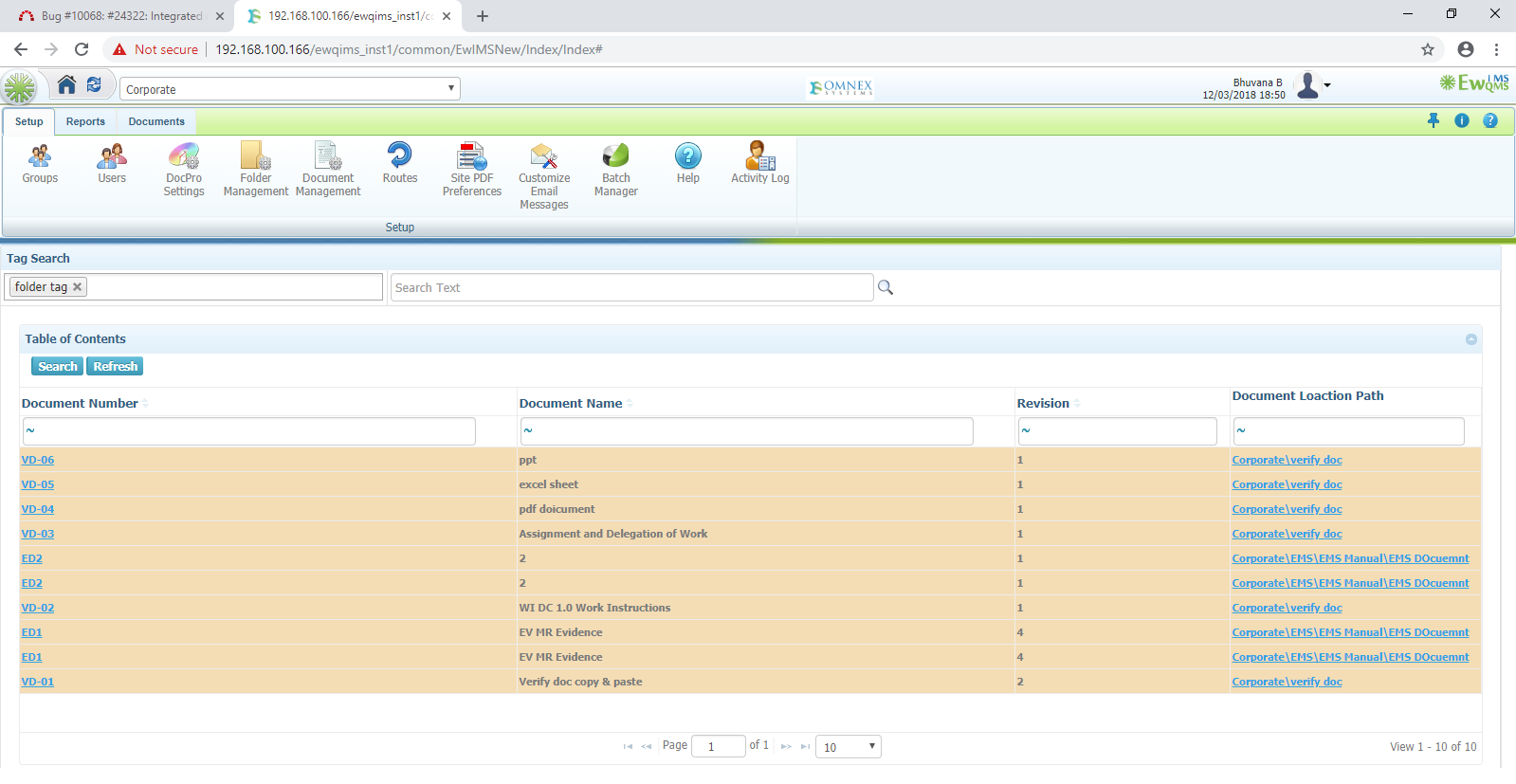Remove the 'folder tag' tag
This screenshot has width=1516, height=784.
point(78,287)
